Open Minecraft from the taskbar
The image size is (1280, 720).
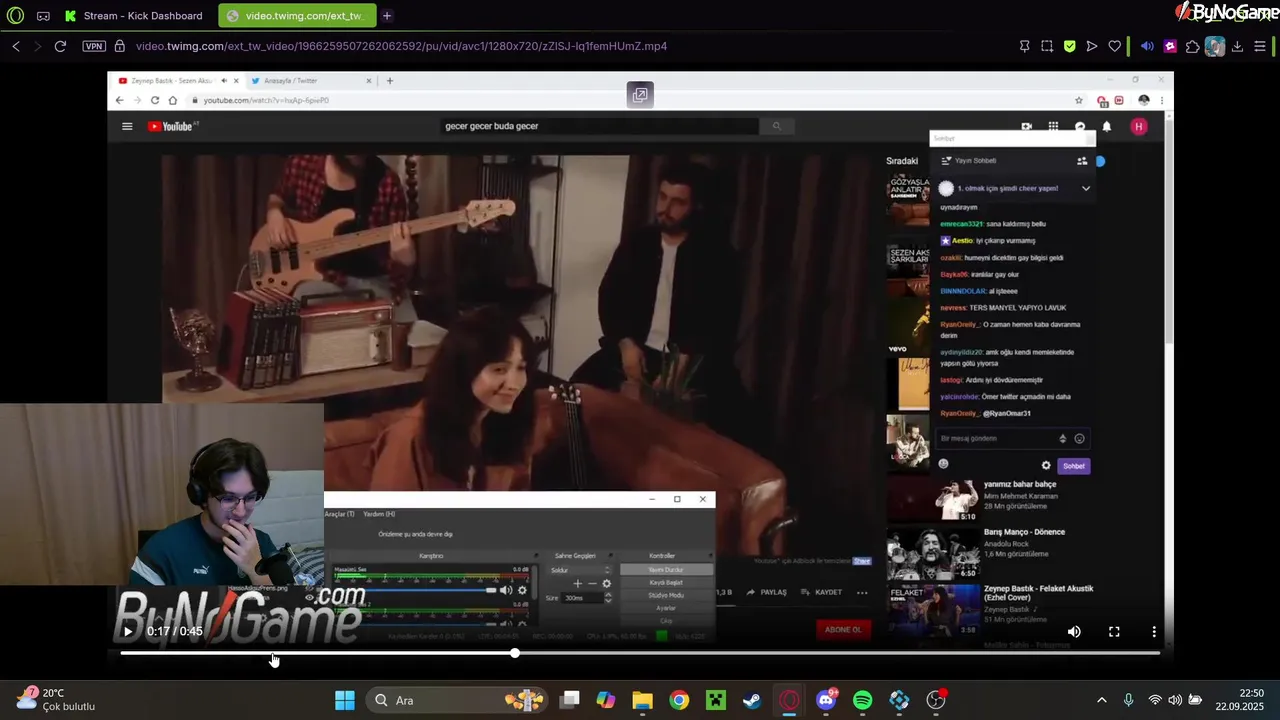pos(715,700)
